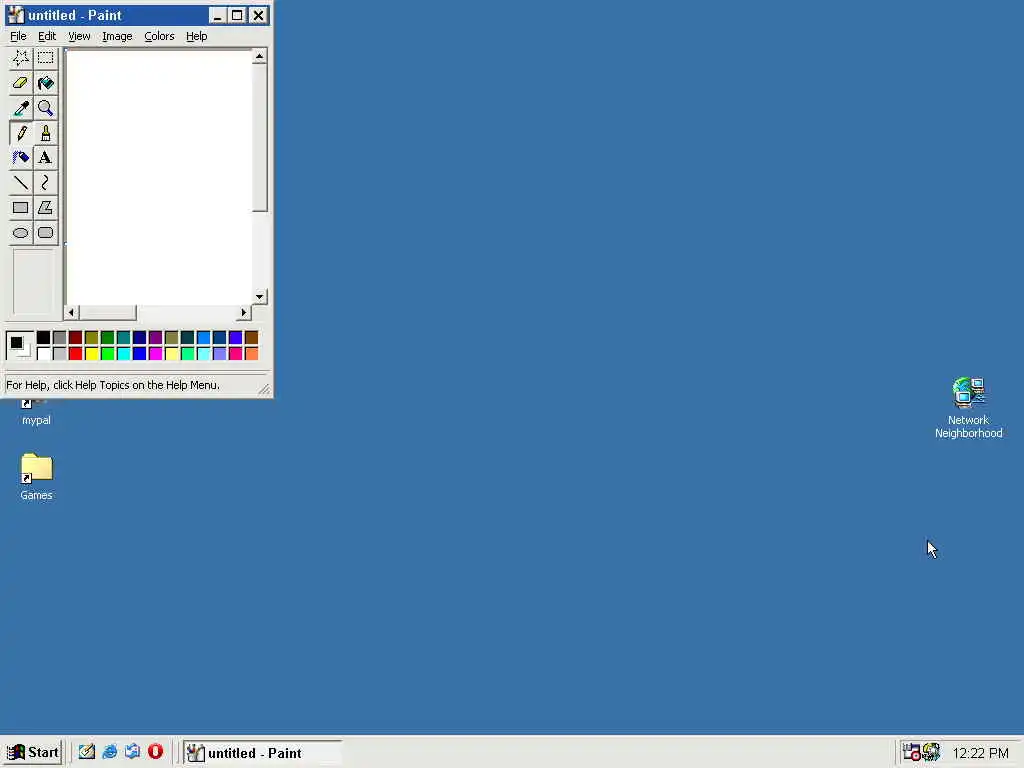
Task: Select the Games folder desktop shortcut
Action: click(x=36, y=477)
